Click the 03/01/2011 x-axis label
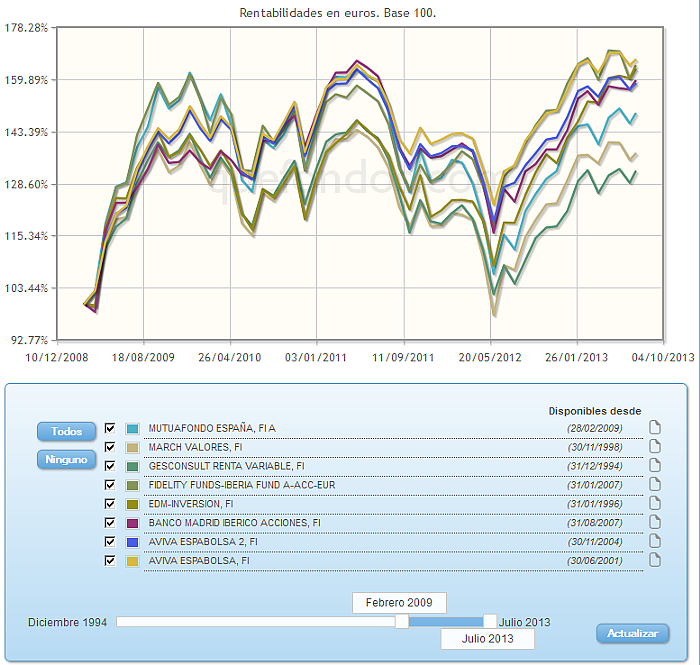Screen dimensions: 700x665 (316, 357)
